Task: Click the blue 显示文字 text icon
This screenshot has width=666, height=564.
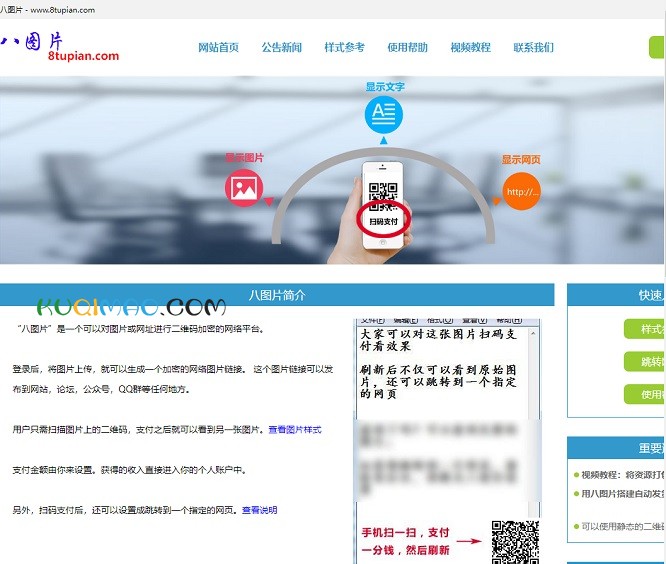Action: click(384, 115)
